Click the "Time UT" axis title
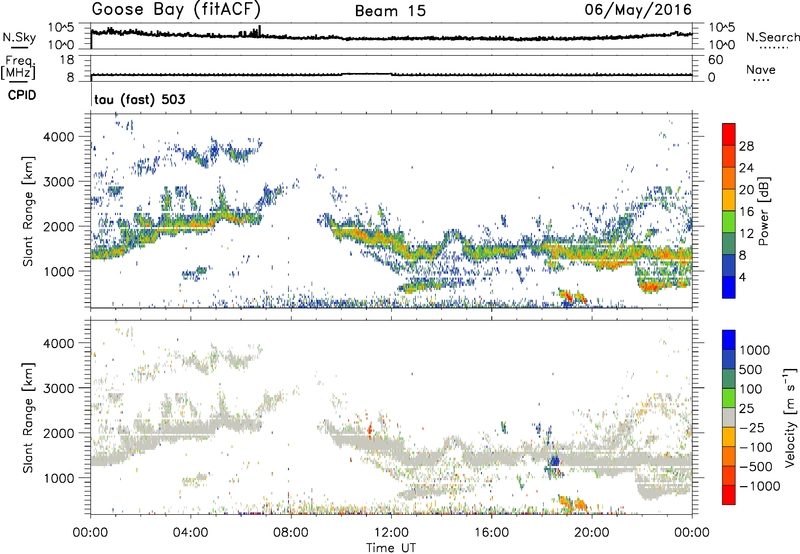The image size is (800, 554). (391, 548)
